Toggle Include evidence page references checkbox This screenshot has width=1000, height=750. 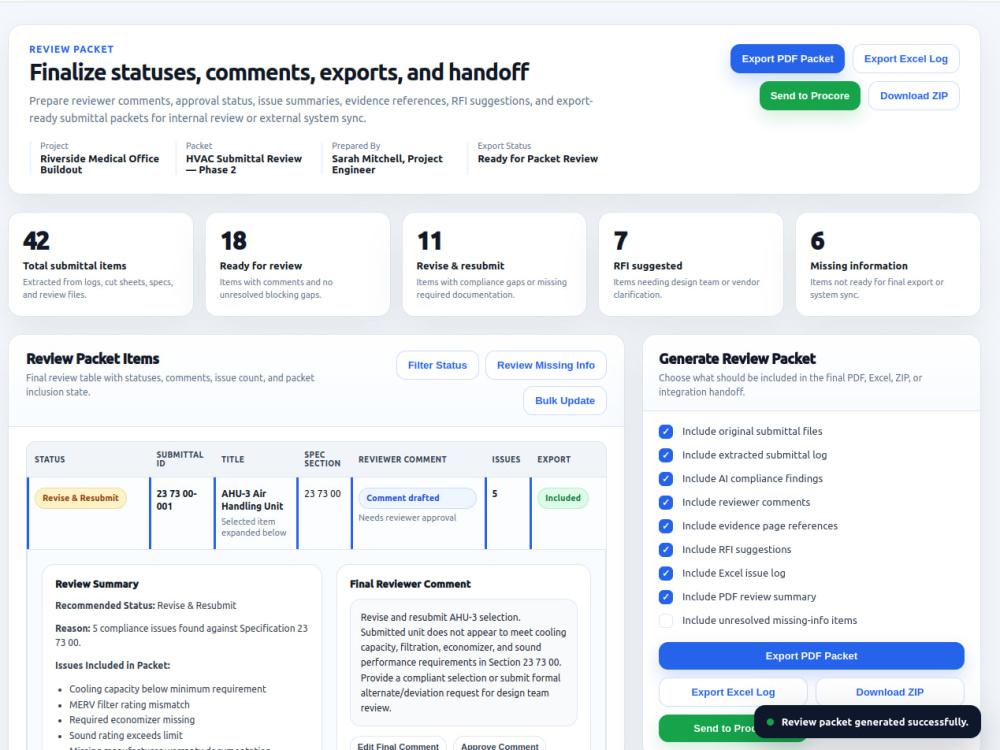666,526
